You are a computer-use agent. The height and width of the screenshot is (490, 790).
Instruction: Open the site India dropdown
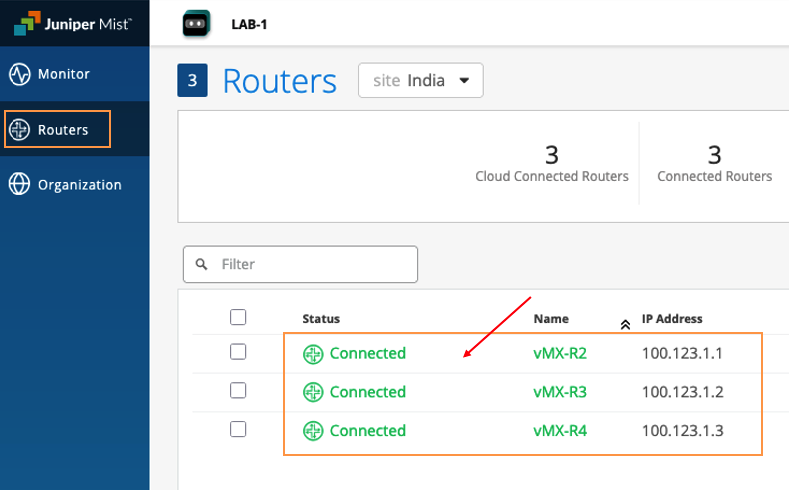pyautogui.click(x=420, y=81)
